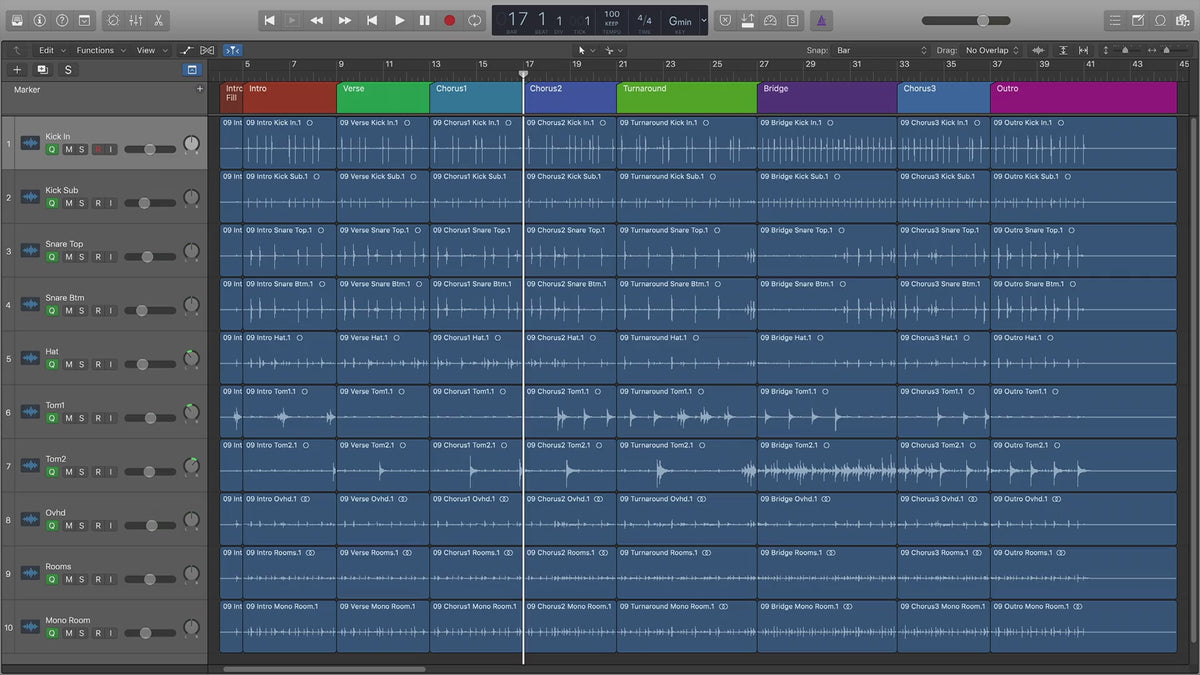
Task: Open the Loop Browser
Action: pos(1160,20)
